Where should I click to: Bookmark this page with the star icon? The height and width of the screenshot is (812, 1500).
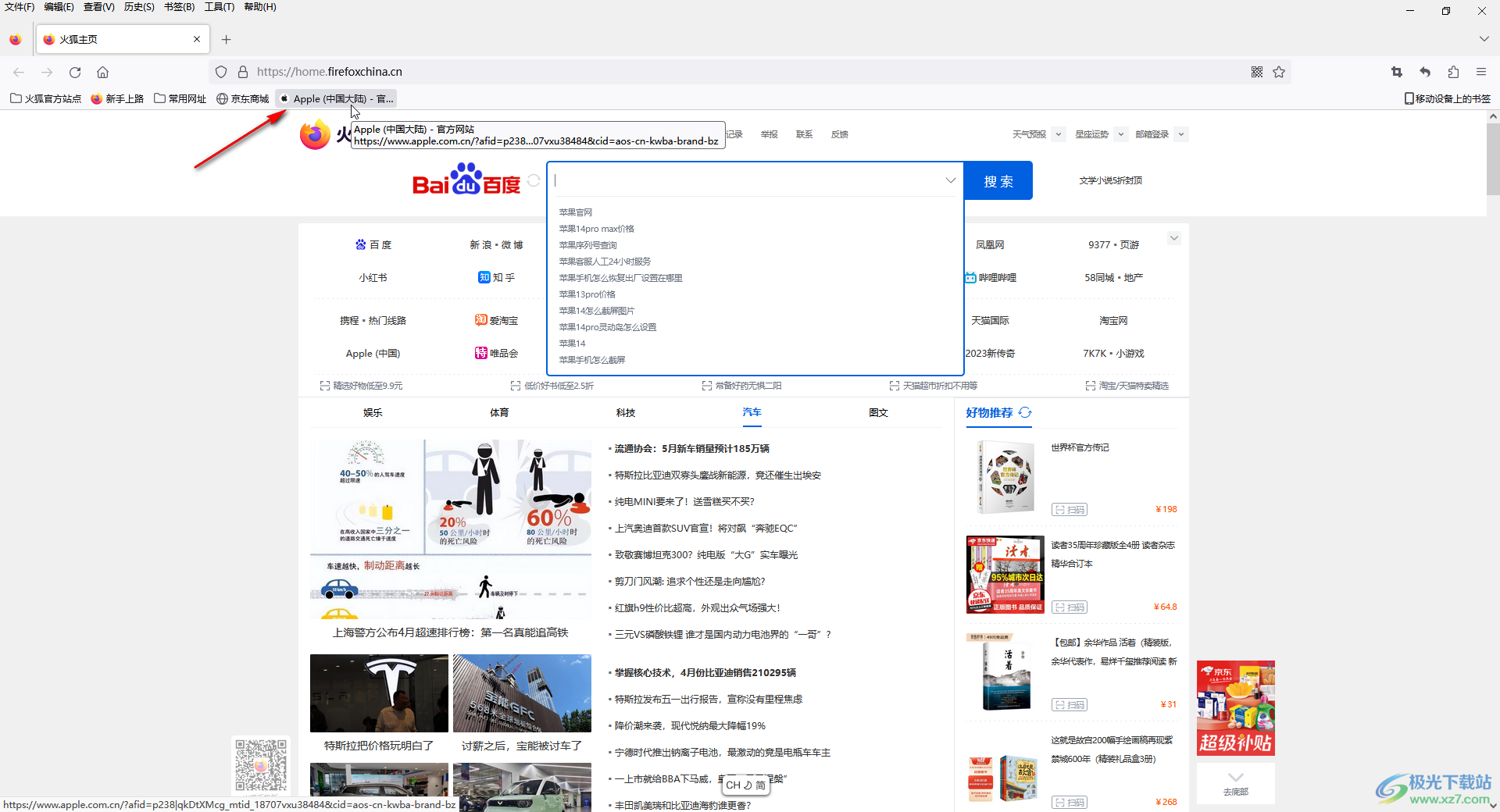coord(1279,72)
